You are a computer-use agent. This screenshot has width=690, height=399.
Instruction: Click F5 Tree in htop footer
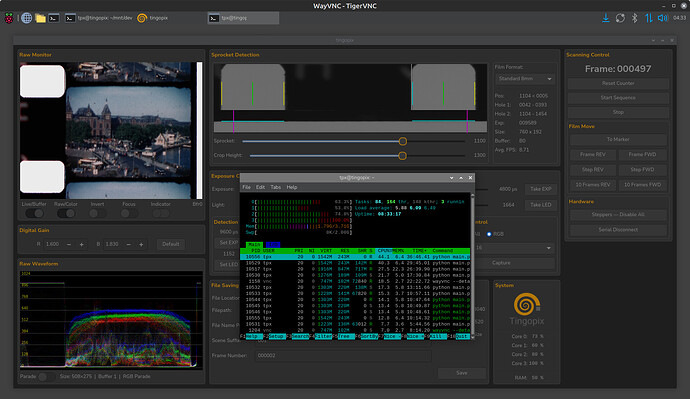click(x=346, y=337)
